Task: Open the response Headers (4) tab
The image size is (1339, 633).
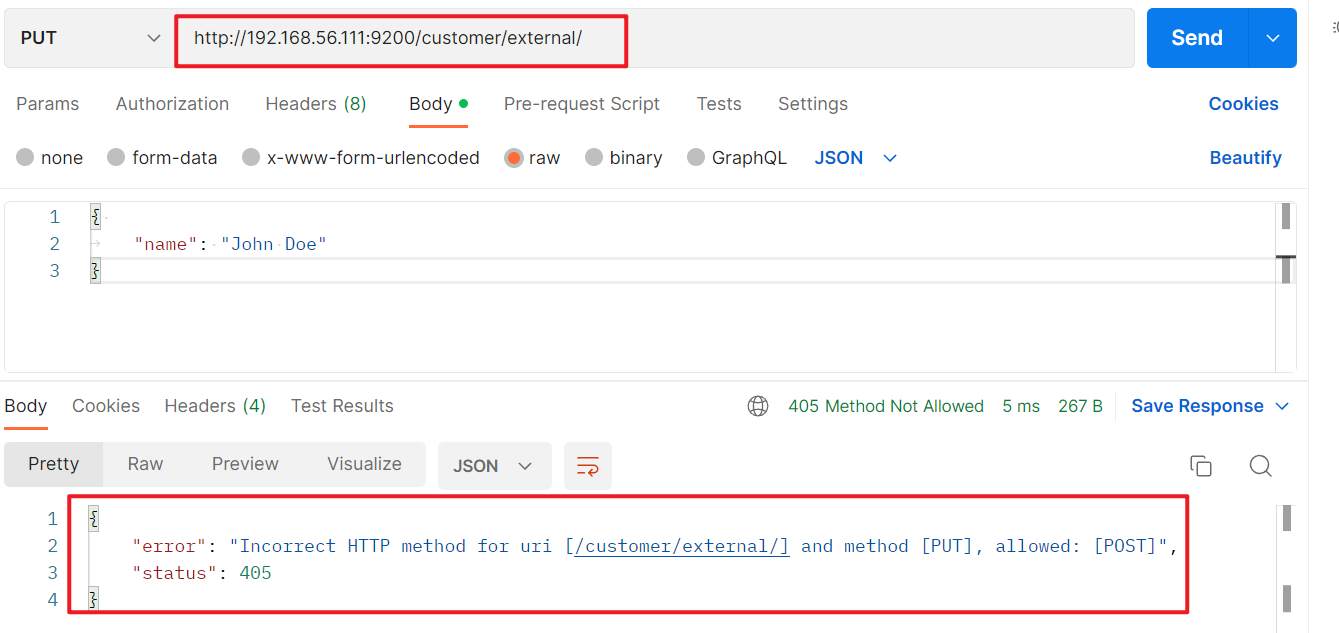Action: (x=215, y=406)
